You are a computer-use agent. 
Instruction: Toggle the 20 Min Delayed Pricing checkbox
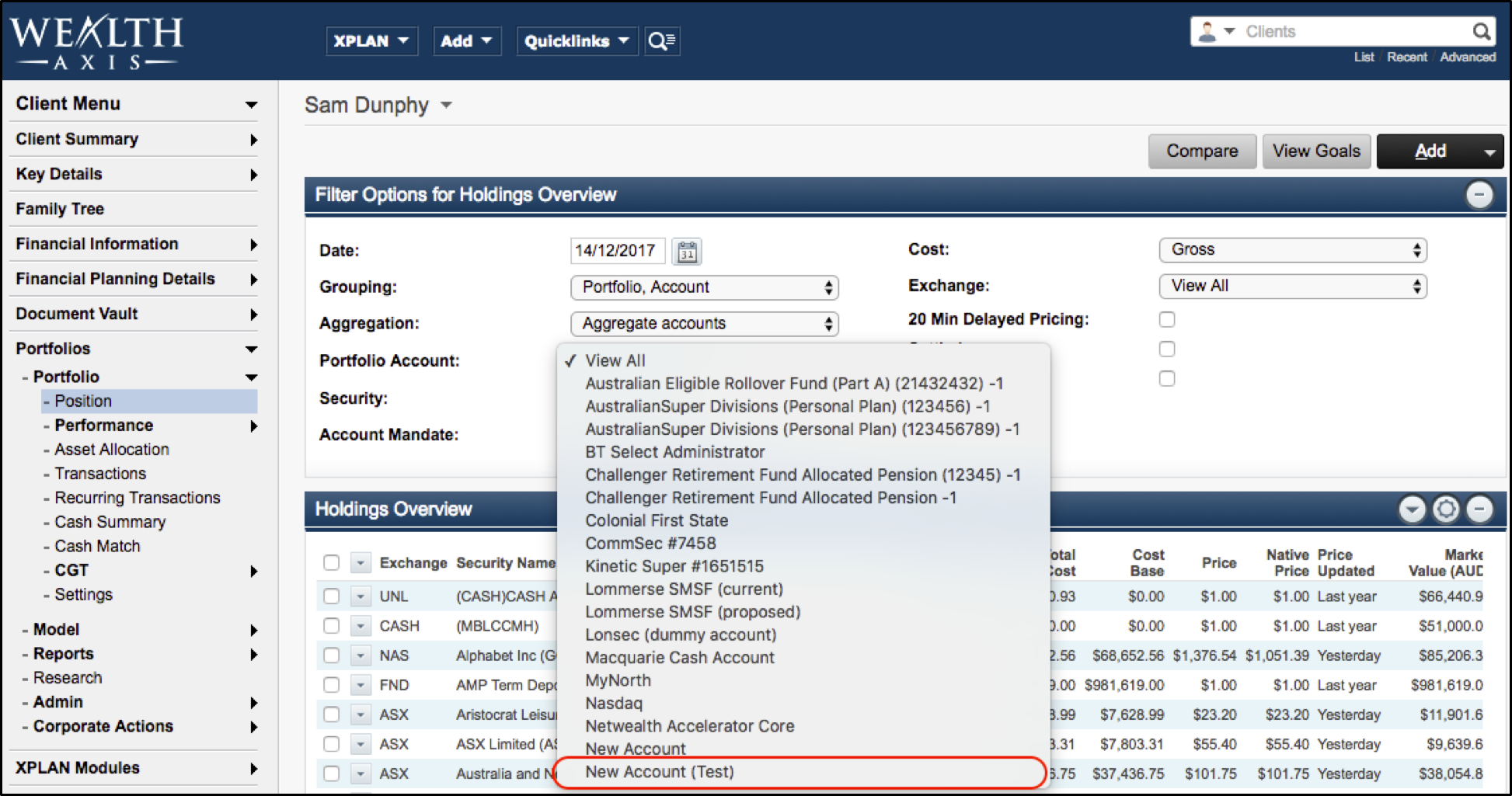tap(1167, 319)
